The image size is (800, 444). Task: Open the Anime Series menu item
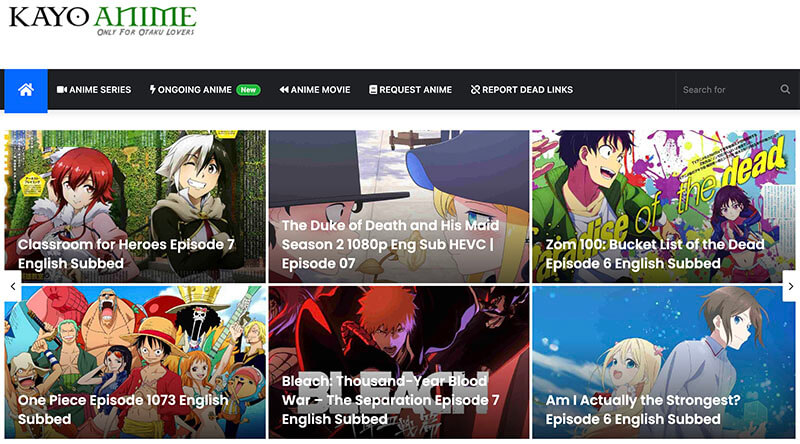click(x=94, y=89)
